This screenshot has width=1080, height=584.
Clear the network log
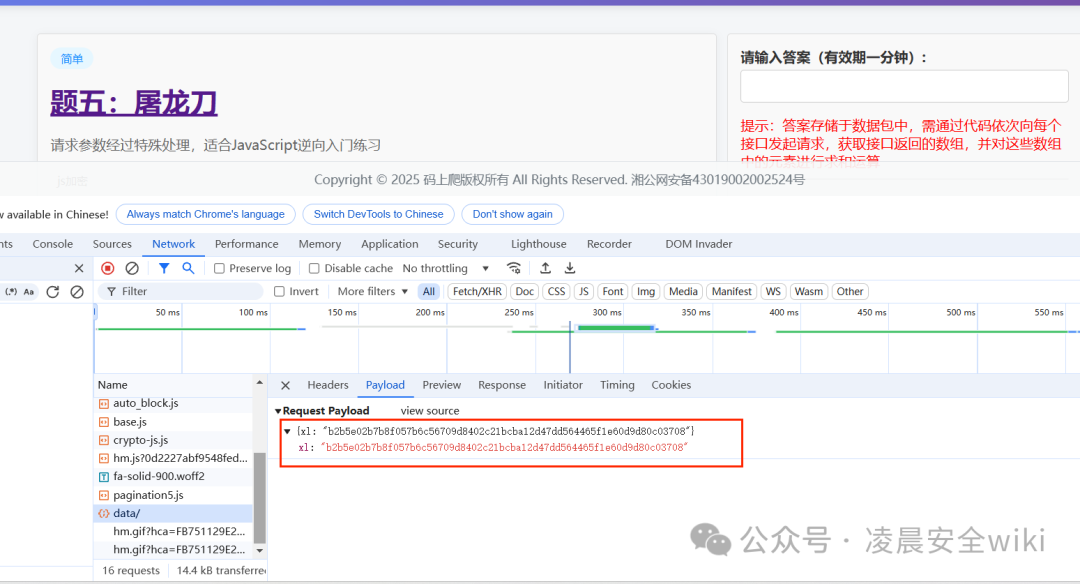[x=132, y=268]
